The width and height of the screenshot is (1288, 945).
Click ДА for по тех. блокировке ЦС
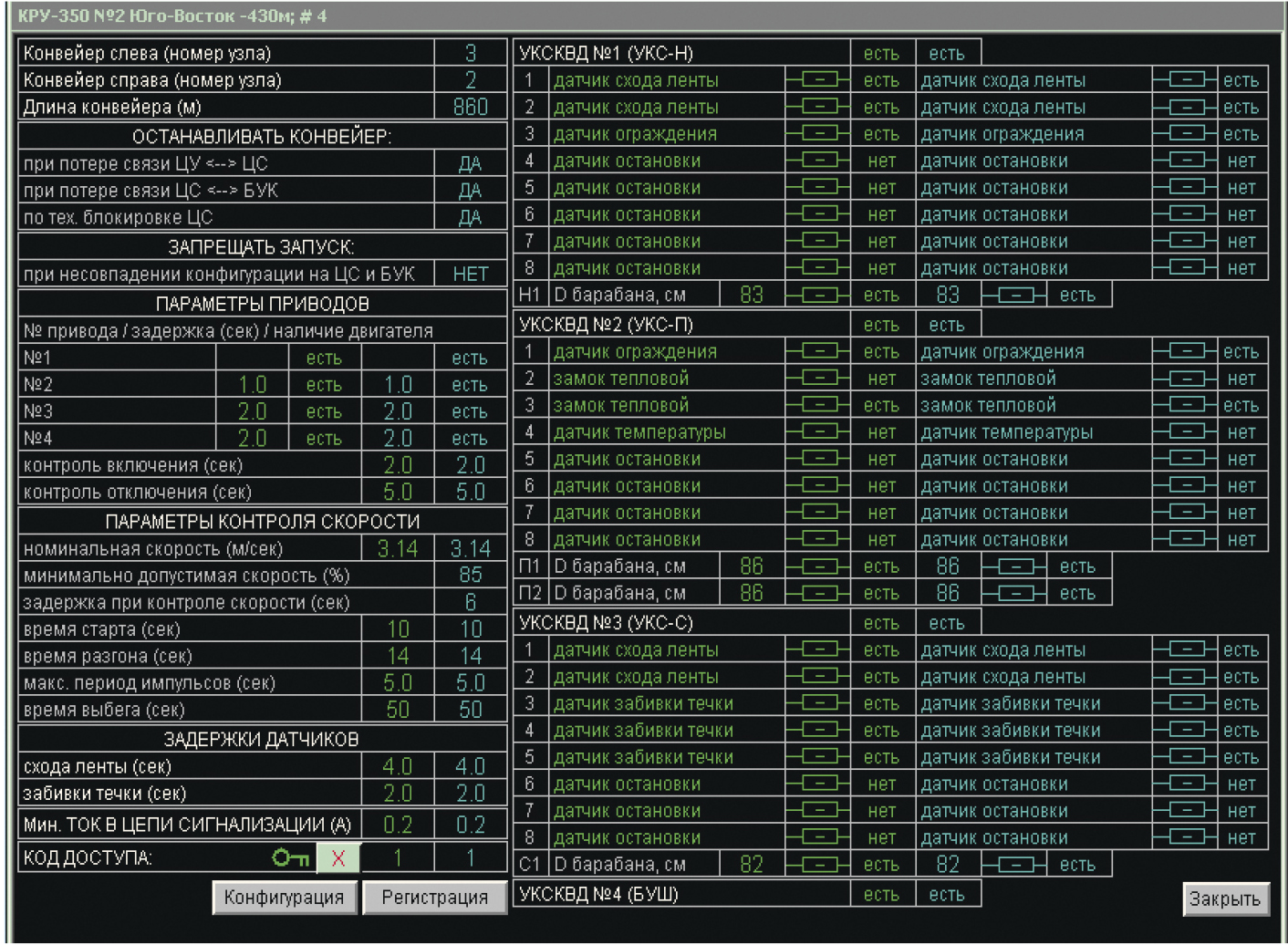click(471, 218)
